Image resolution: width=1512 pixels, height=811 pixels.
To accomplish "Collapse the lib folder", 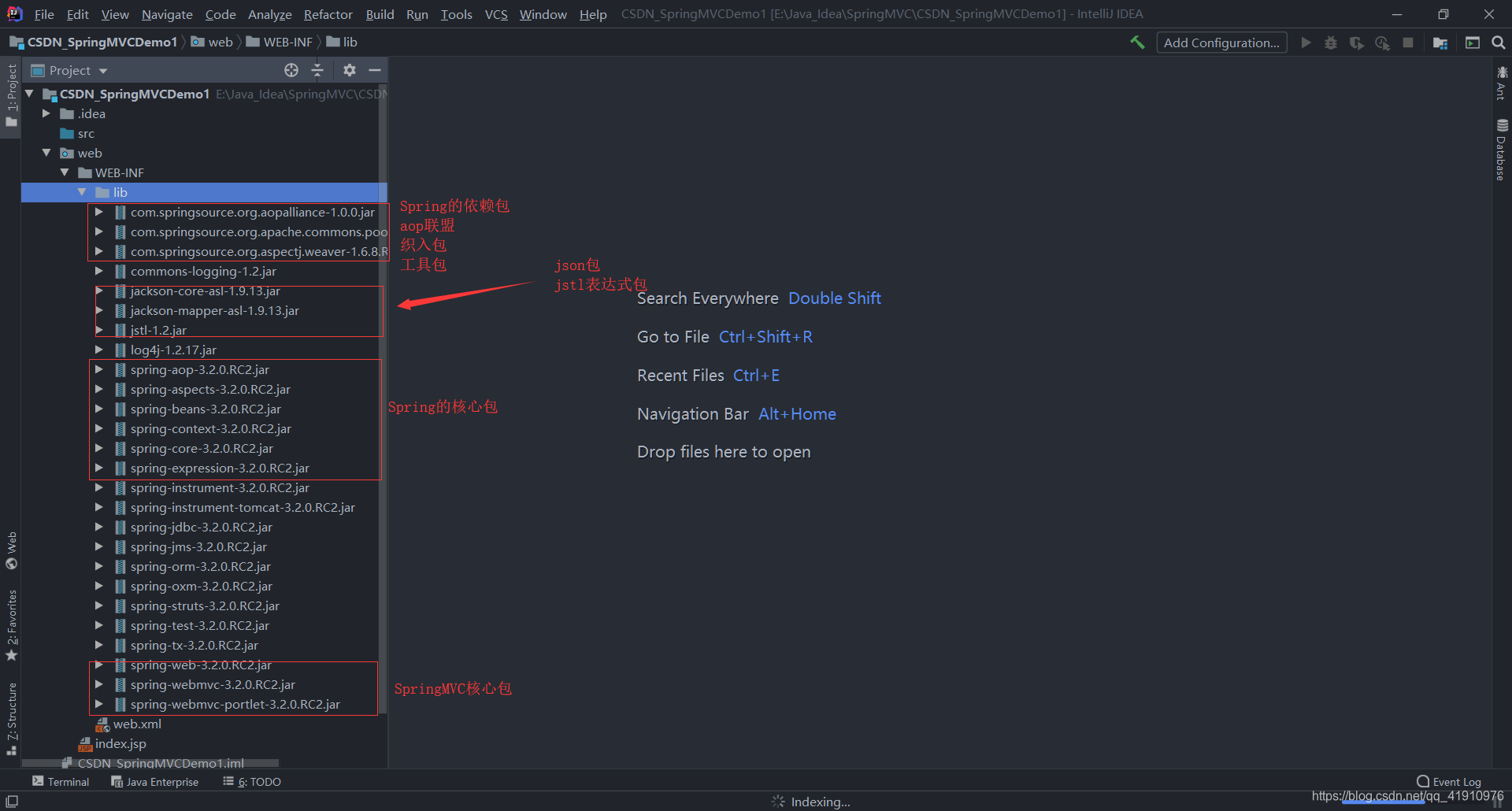I will [82, 192].
